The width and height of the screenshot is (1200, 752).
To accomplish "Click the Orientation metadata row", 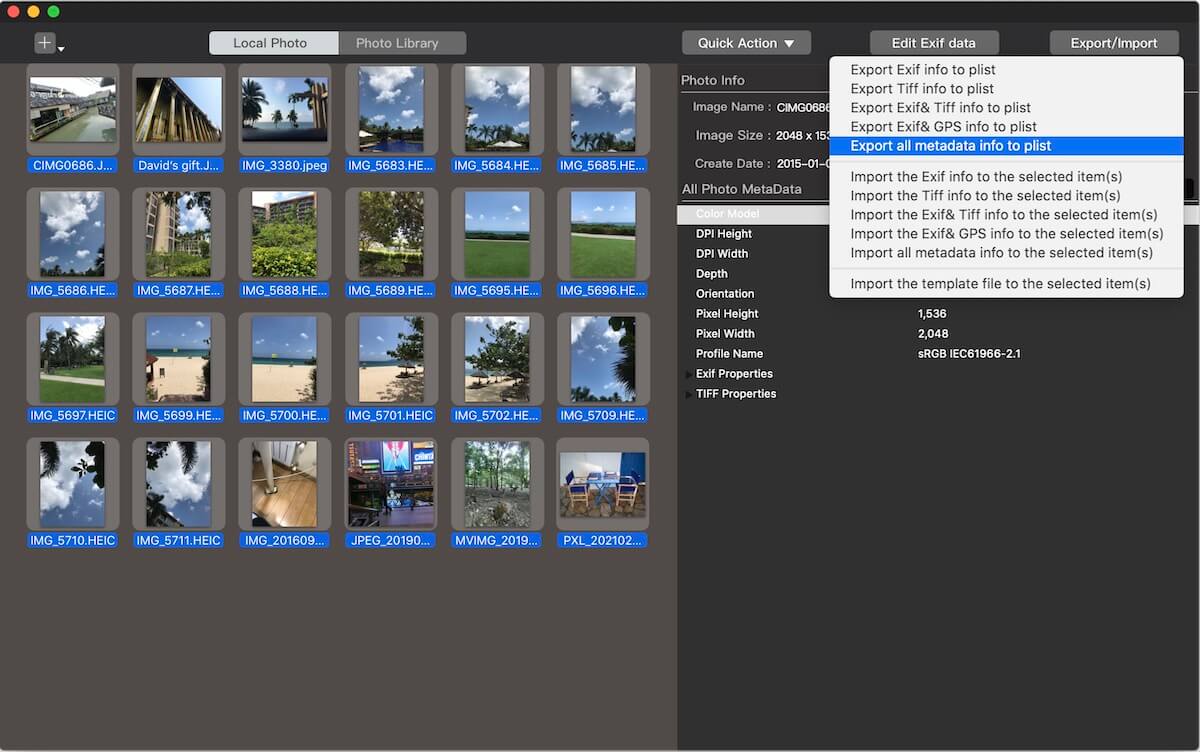I will point(753,294).
